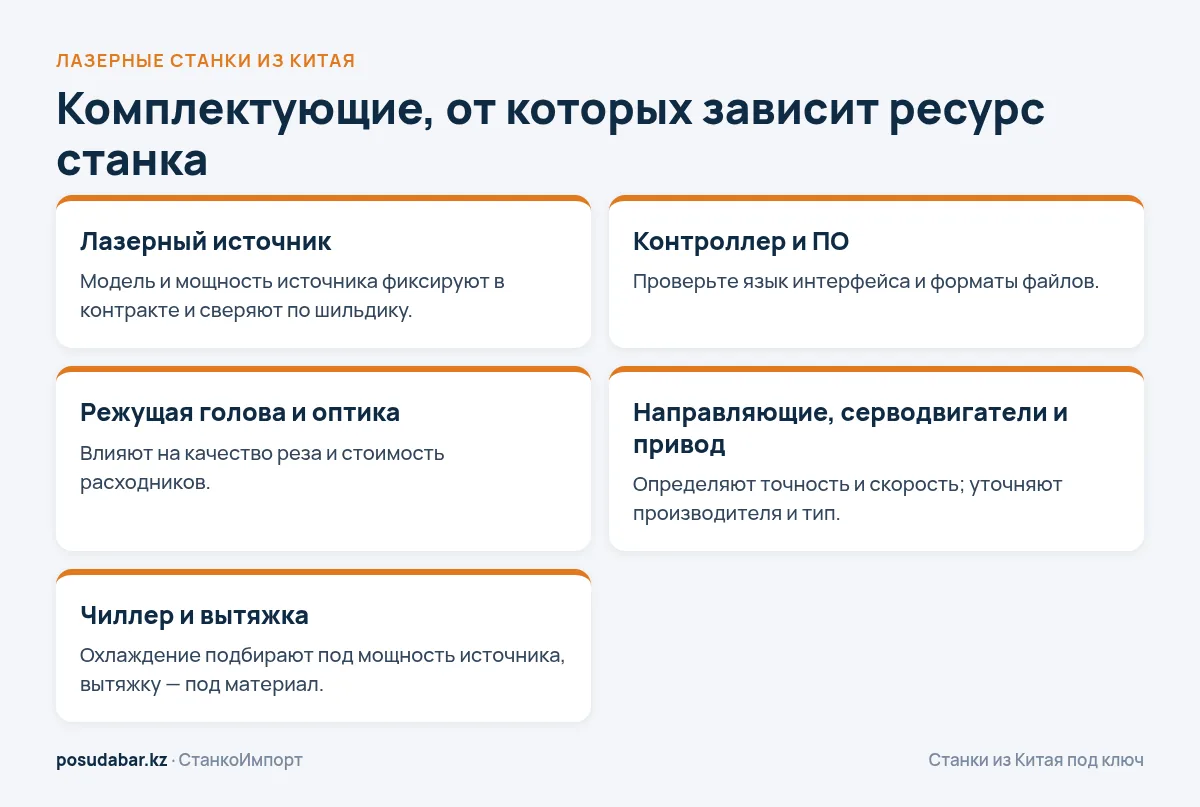
Task: Select text 'Определяют точность и скорость; уточняют производителя'
Action: (848, 499)
